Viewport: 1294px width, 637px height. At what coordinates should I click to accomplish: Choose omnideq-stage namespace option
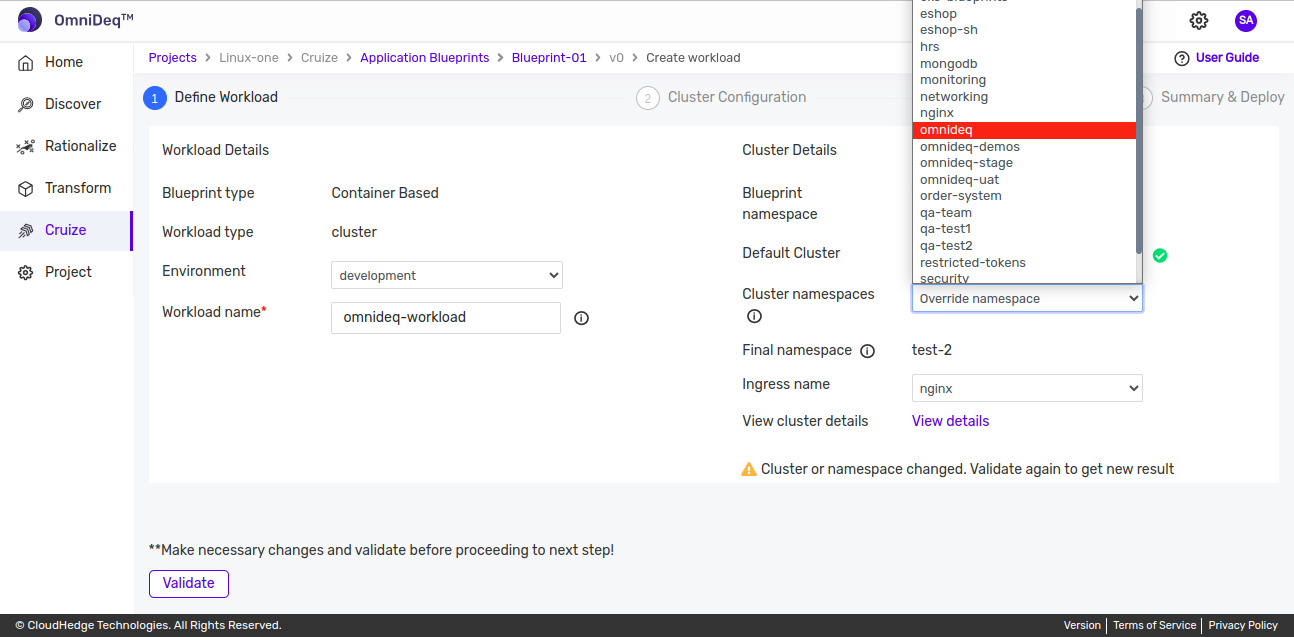(1025, 163)
